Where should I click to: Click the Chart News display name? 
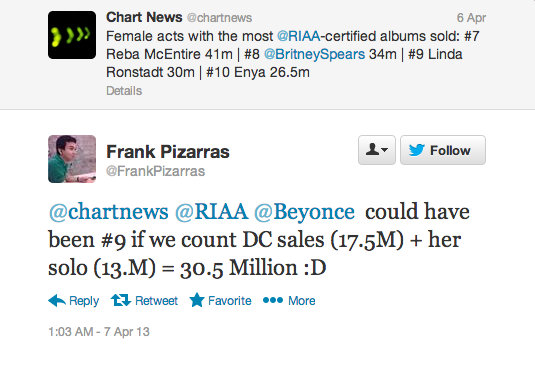144,17
